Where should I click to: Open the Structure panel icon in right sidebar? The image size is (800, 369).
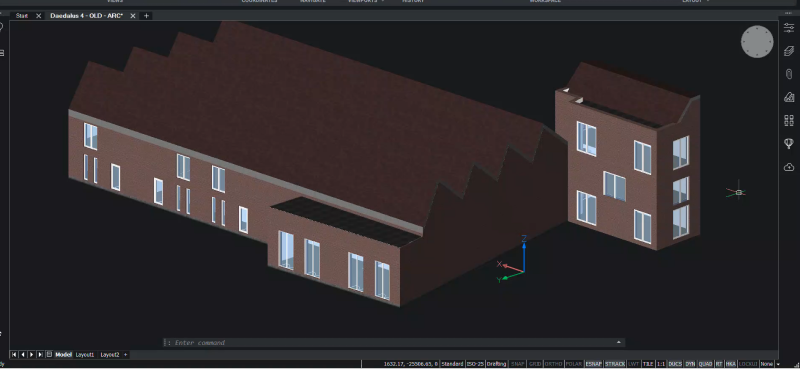789,97
